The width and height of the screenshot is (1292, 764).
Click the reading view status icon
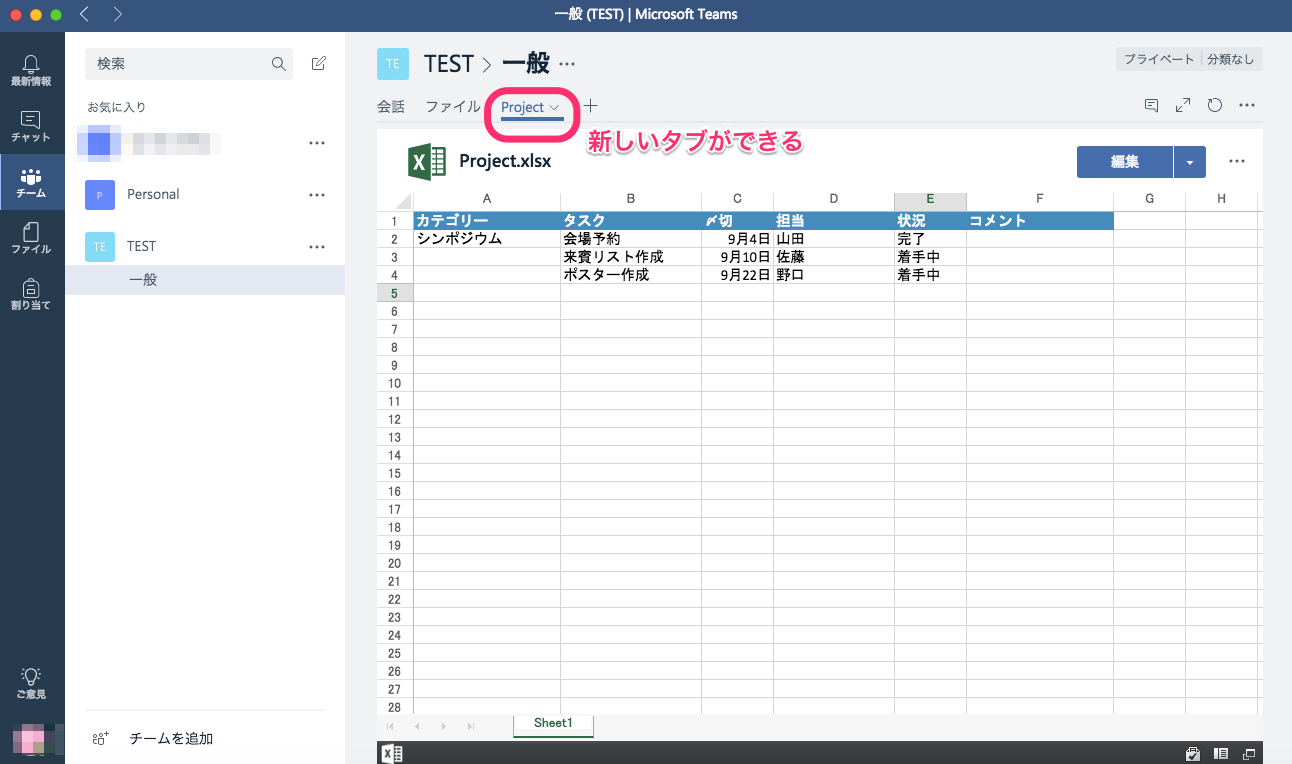(1221, 753)
